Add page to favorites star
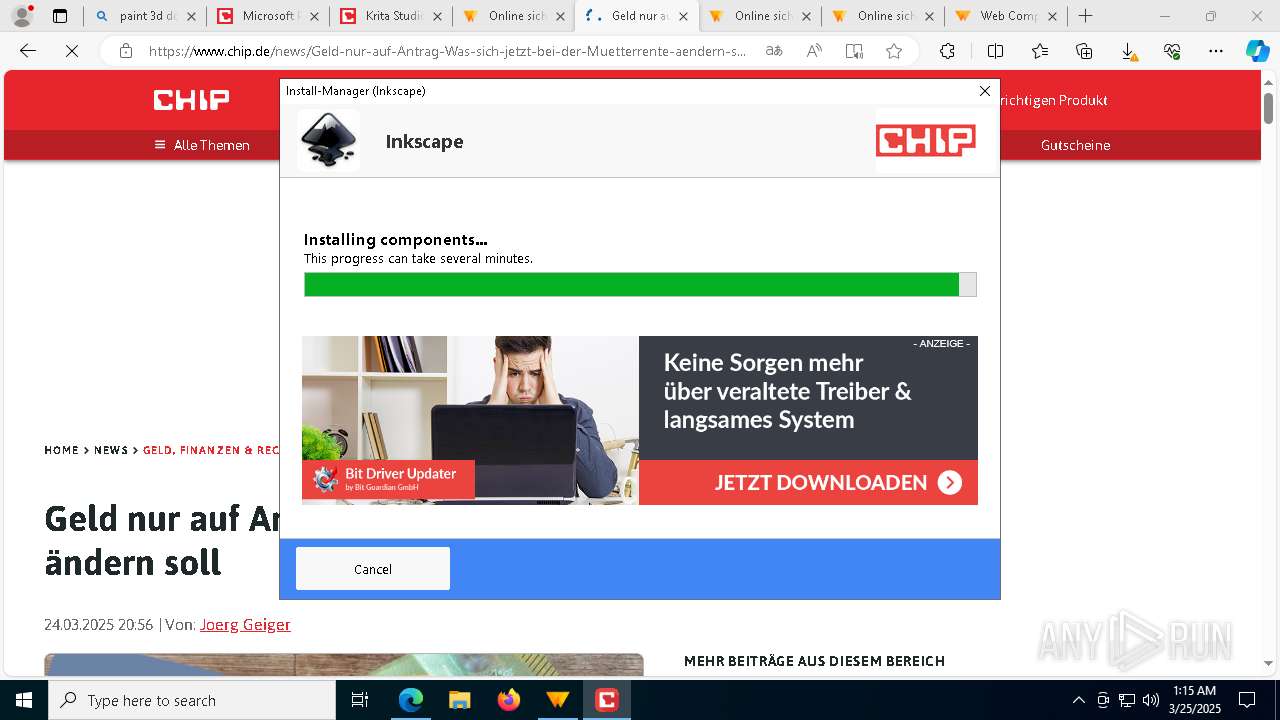Viewport: 1280px width, 720px height. 894,51
